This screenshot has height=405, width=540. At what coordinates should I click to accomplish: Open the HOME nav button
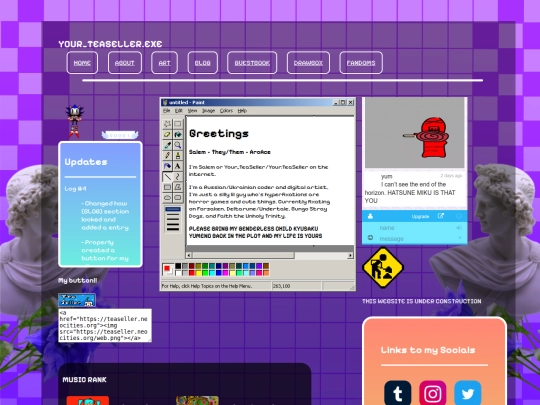(82, 63)
